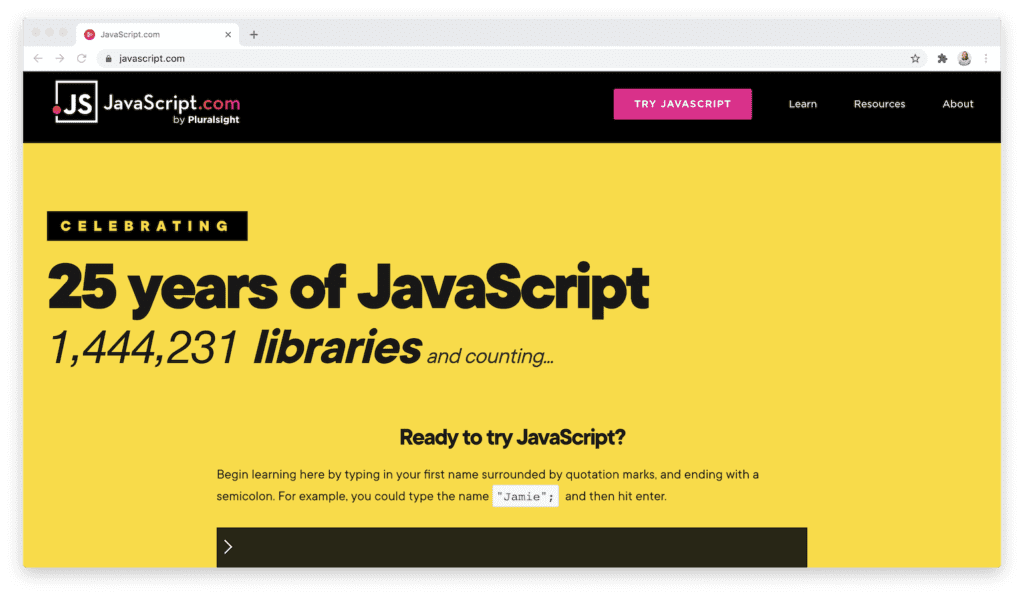This screenshot has height=596, width=1024.
Task: Click the padlock icon in the address bar
Action: coord(108,59)
